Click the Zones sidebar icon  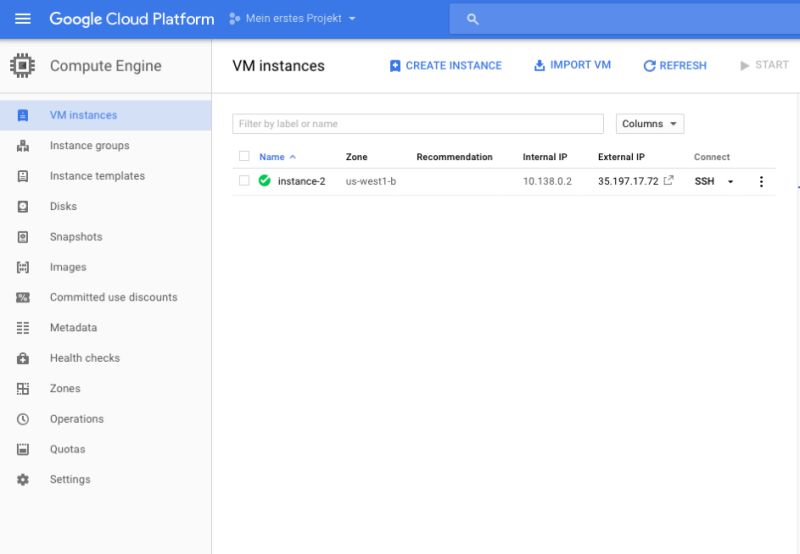pos(23,389)
